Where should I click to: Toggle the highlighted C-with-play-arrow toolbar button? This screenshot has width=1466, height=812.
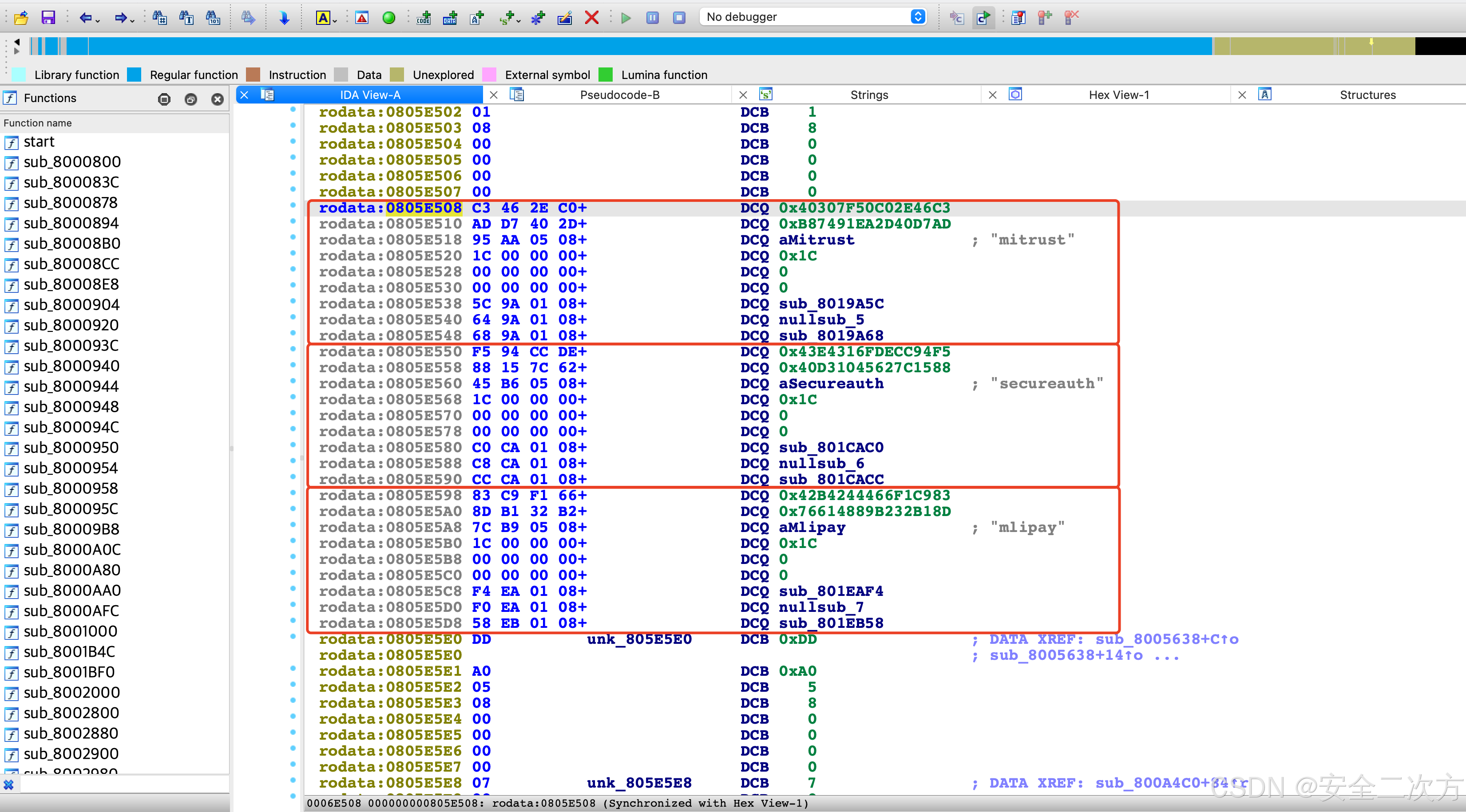pyautogui.click(x=983, y=18)
